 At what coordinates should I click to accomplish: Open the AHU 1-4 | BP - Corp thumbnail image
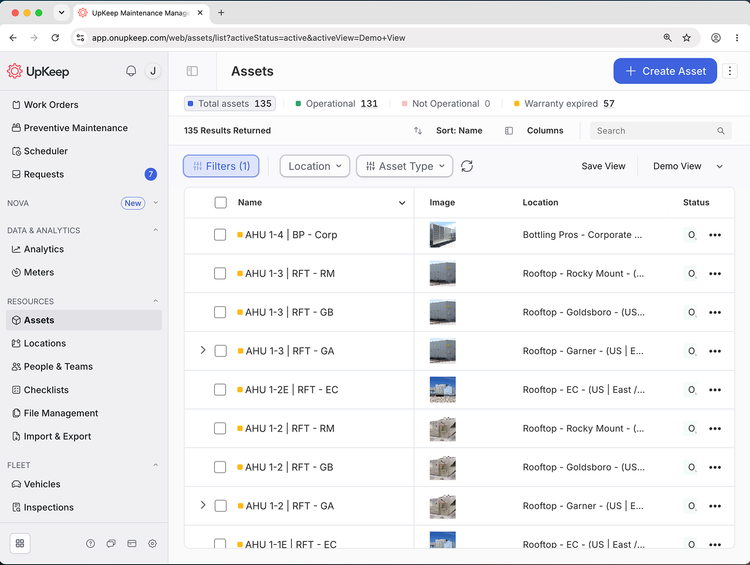(442, 234)
